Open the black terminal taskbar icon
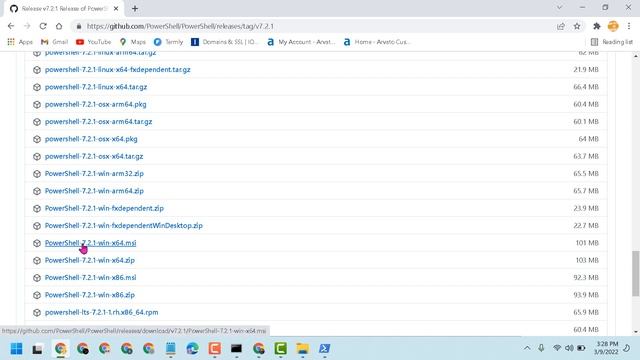Viewport: 640px width, 360px height. [x=236, y=349]
